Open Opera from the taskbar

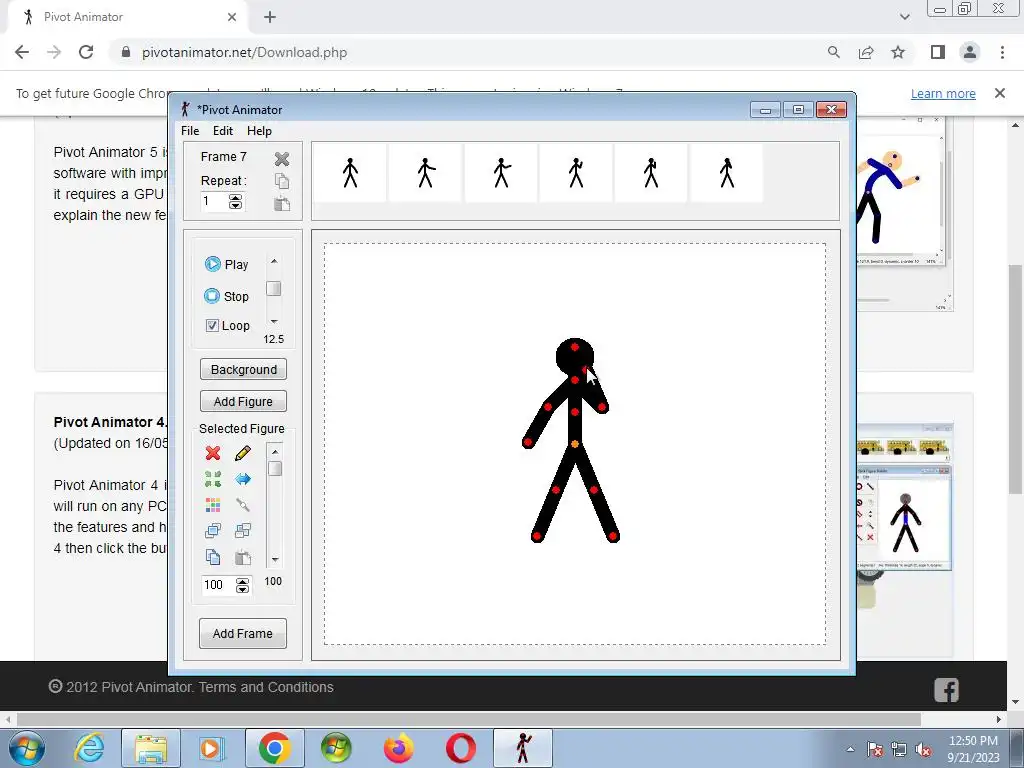[460, 748]
